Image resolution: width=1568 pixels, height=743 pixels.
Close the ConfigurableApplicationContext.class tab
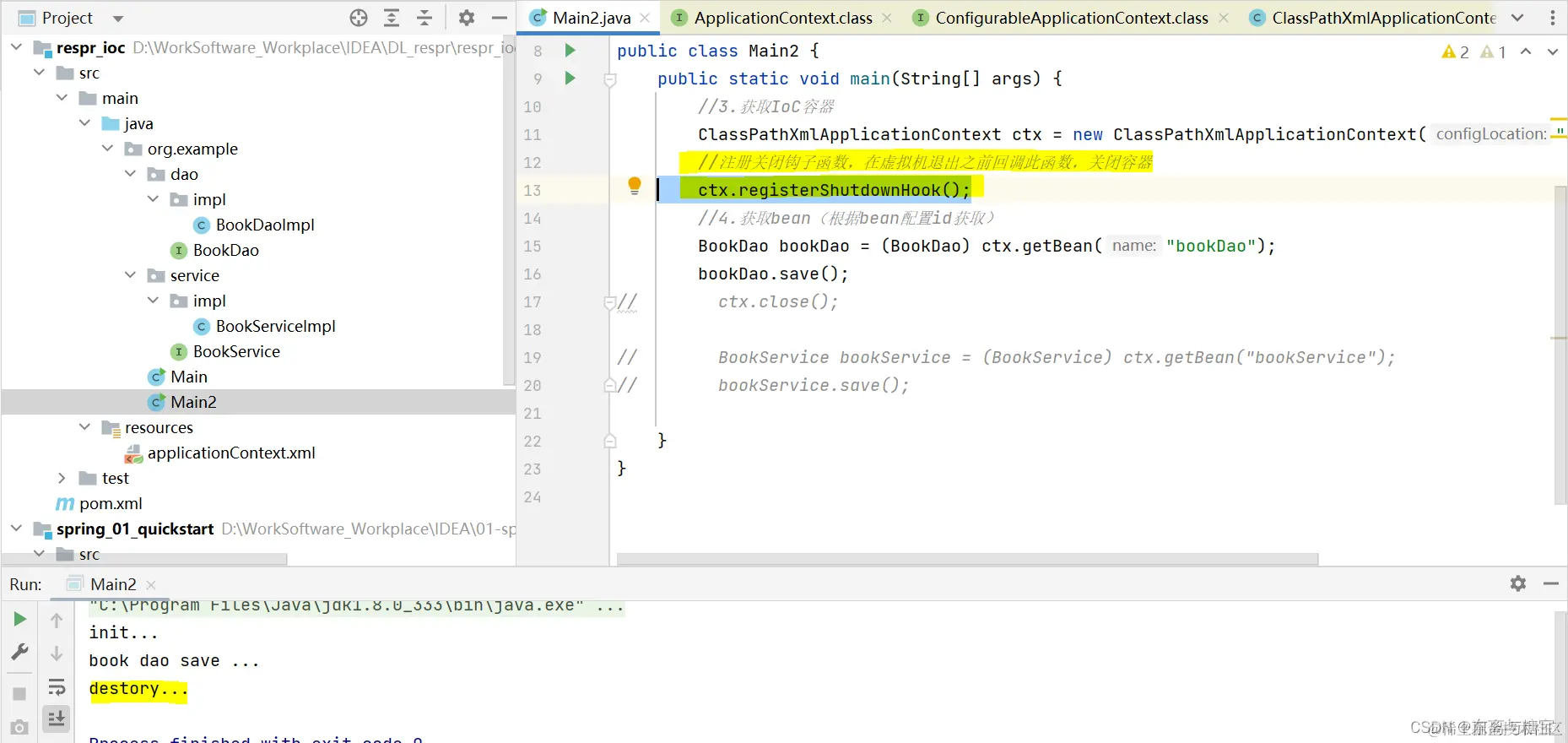point(1224,18)
